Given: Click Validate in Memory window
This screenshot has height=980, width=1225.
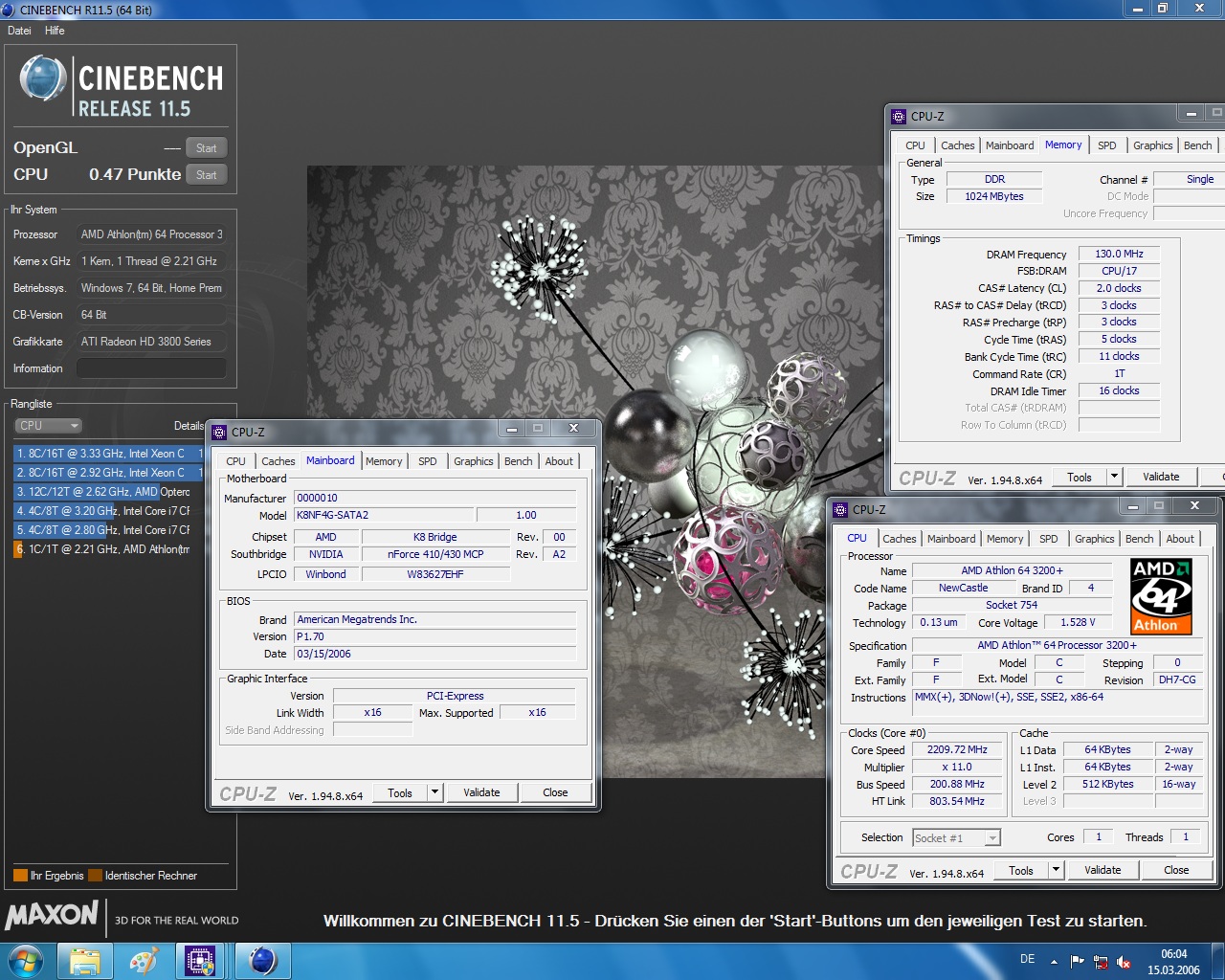Looking at the screenshot, I should (1161, 478).
